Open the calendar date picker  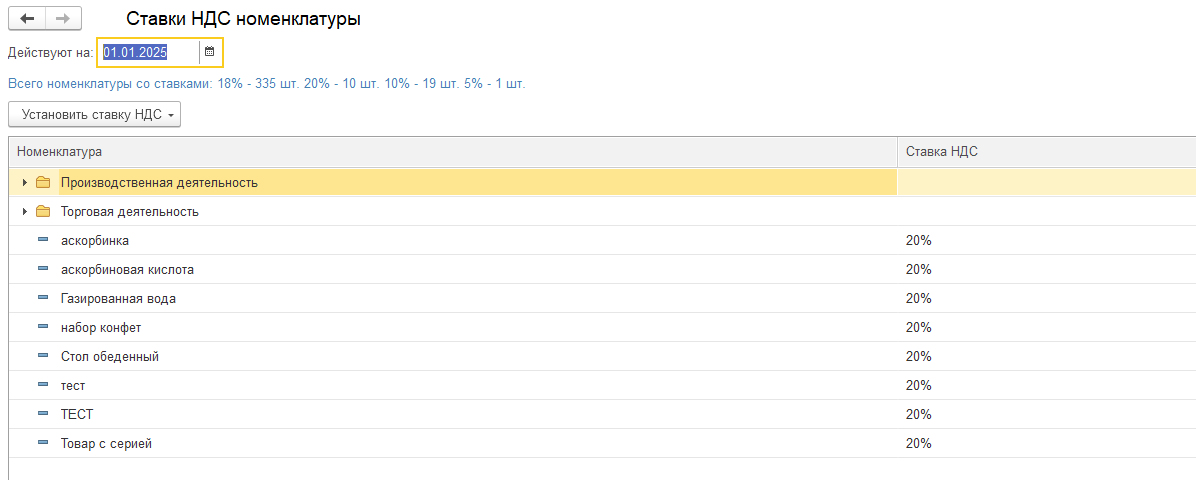pyautogui.click(x=210, y=52)
